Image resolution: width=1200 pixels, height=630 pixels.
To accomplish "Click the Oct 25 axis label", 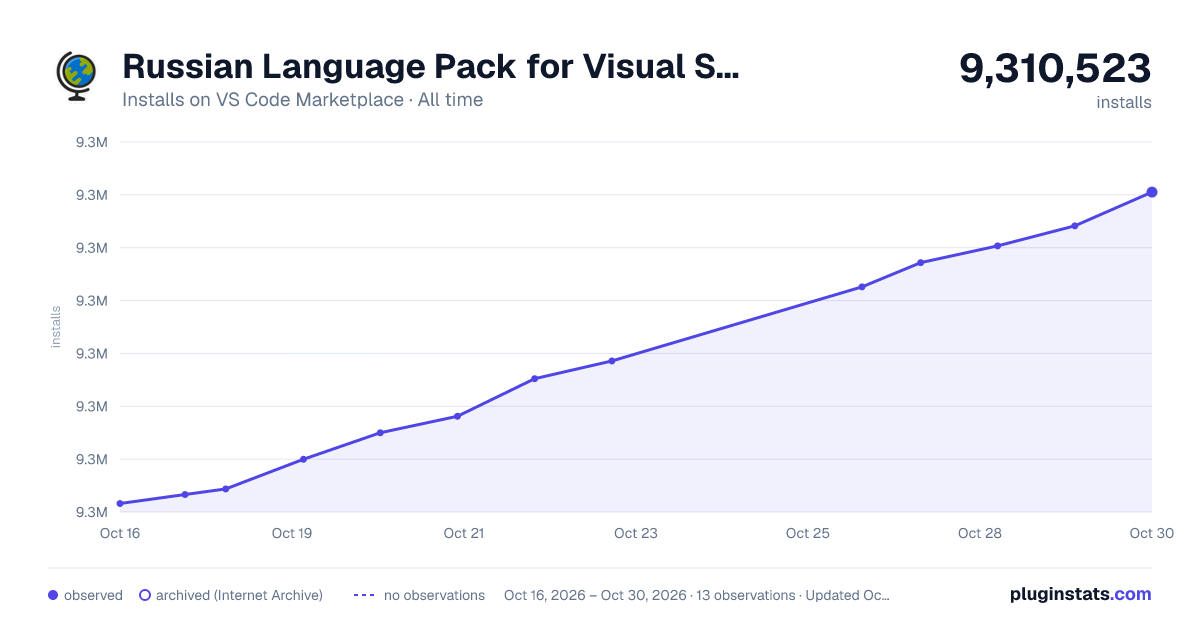I will pyautogui.click(x=808, y=533).
